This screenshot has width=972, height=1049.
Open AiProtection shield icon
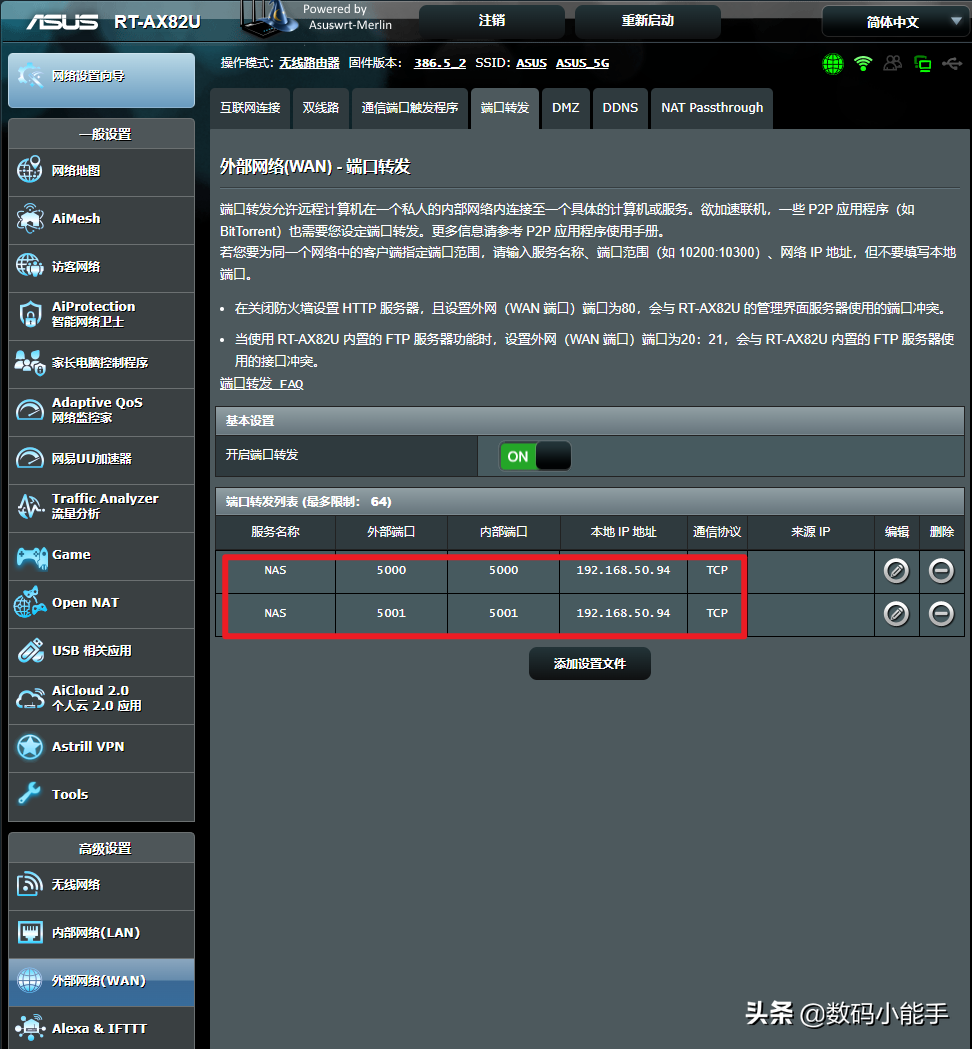click(30, 314)
